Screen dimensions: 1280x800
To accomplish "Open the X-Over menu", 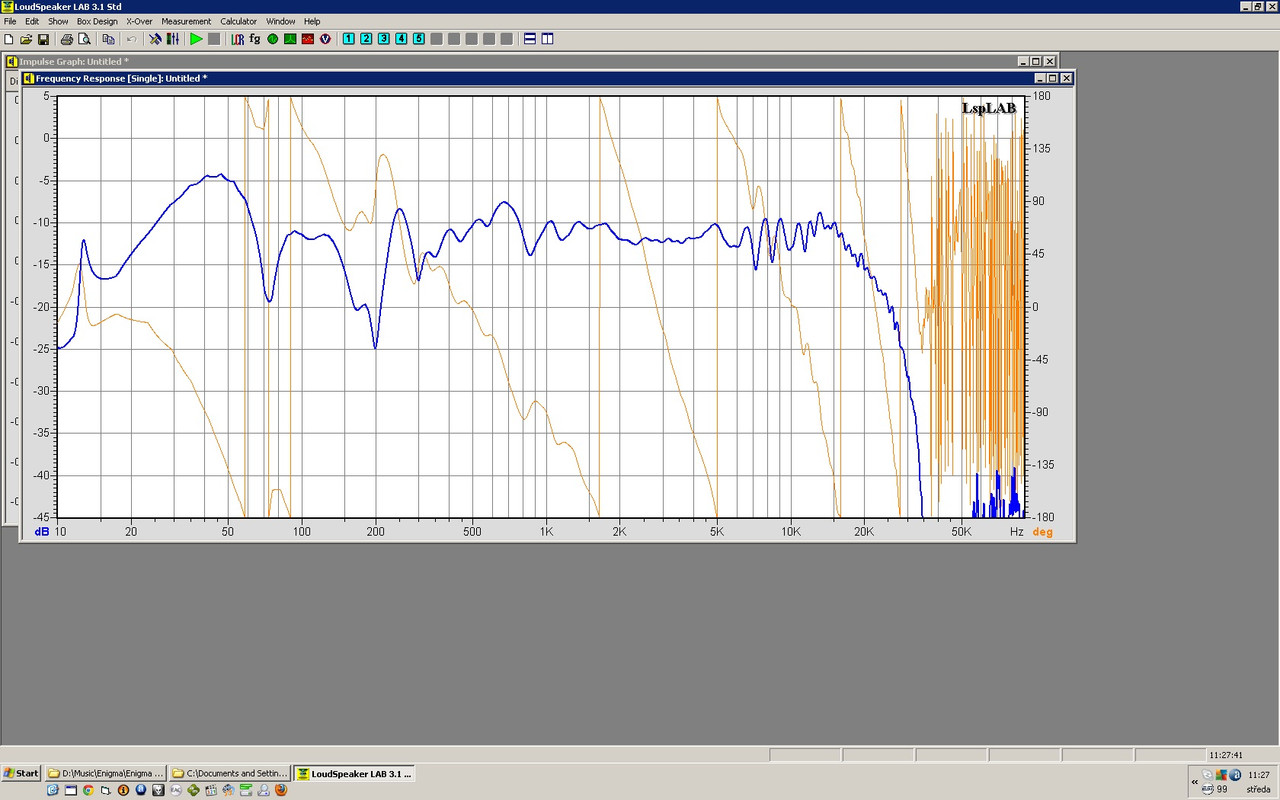I will click(139, 21).
